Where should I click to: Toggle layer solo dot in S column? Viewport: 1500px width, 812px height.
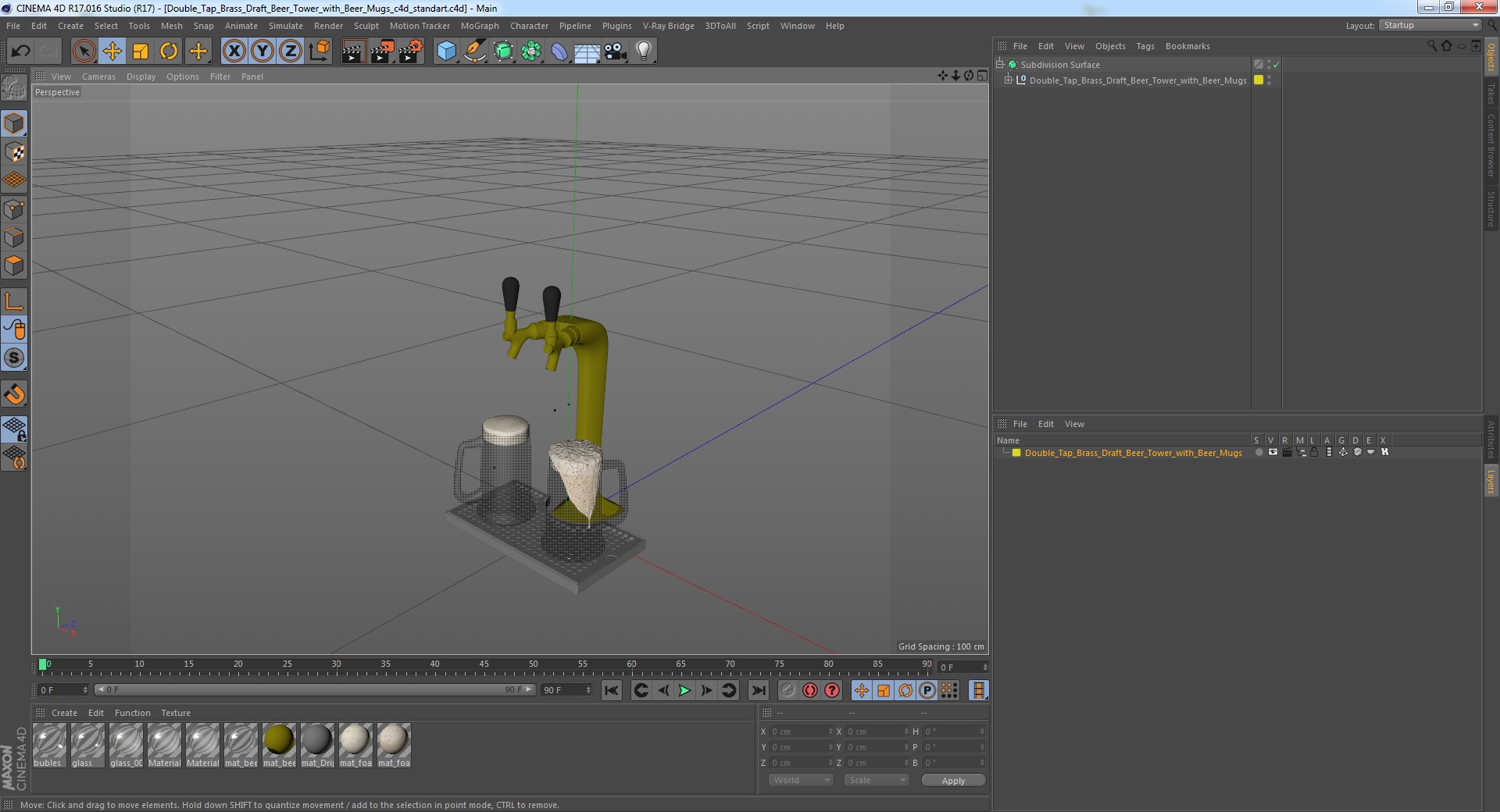1259,452
